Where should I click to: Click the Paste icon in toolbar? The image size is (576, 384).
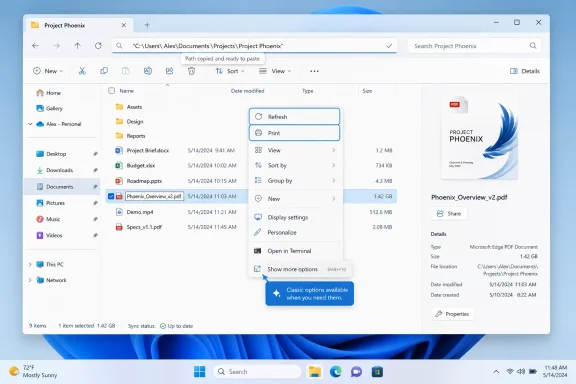tap(126, 71)
